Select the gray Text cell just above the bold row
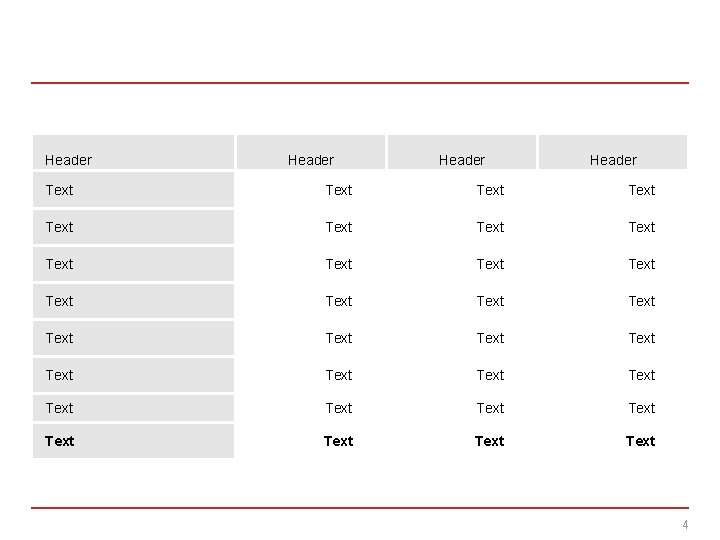 pos(133,408)
